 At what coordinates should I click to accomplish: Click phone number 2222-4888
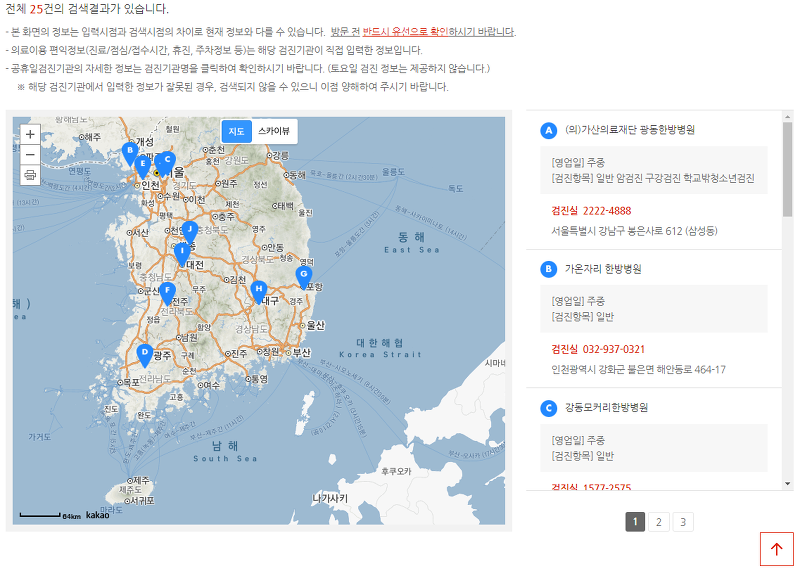coord(607,211)
